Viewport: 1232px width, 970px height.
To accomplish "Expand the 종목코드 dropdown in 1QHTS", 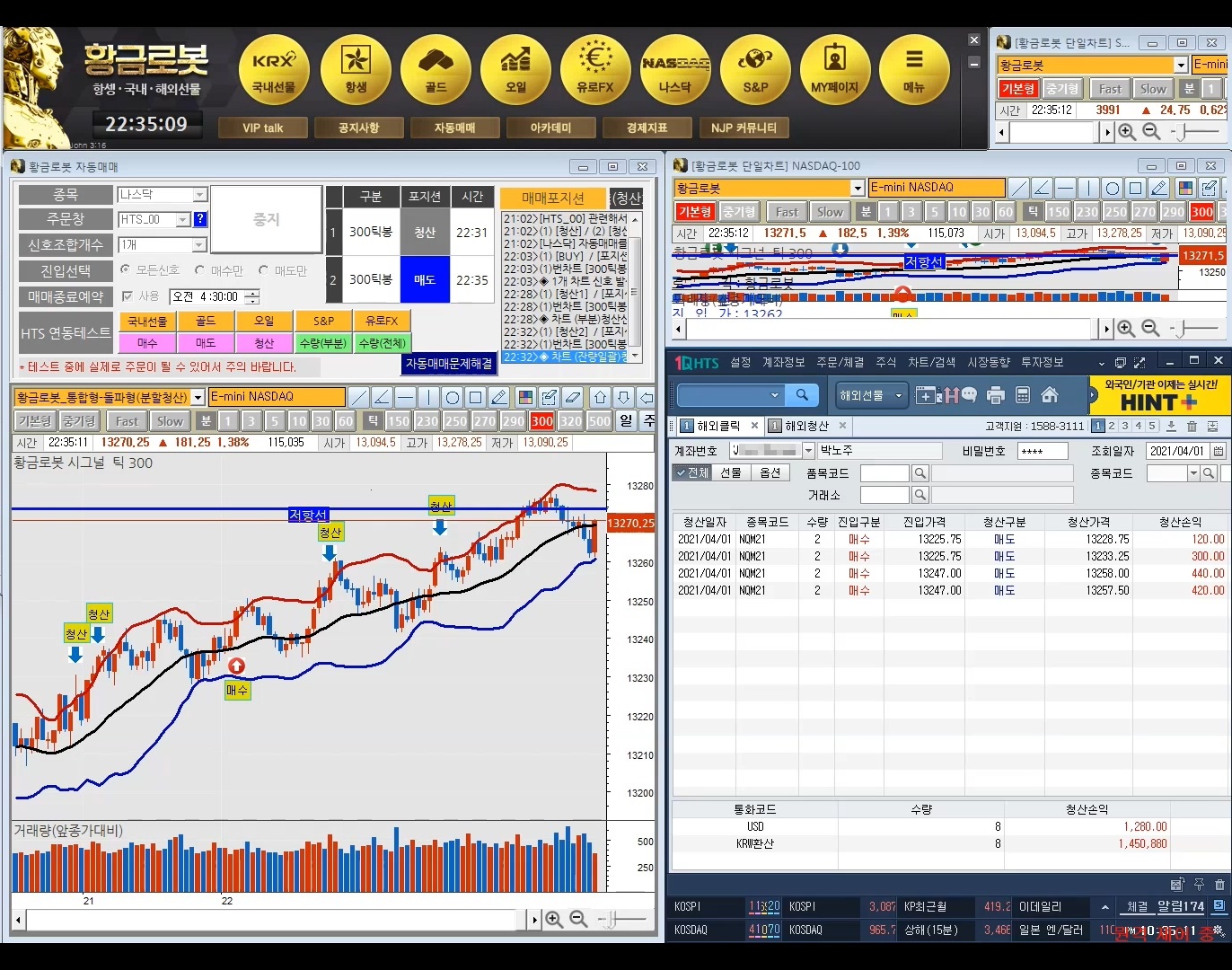I will tap(1193, 473).
